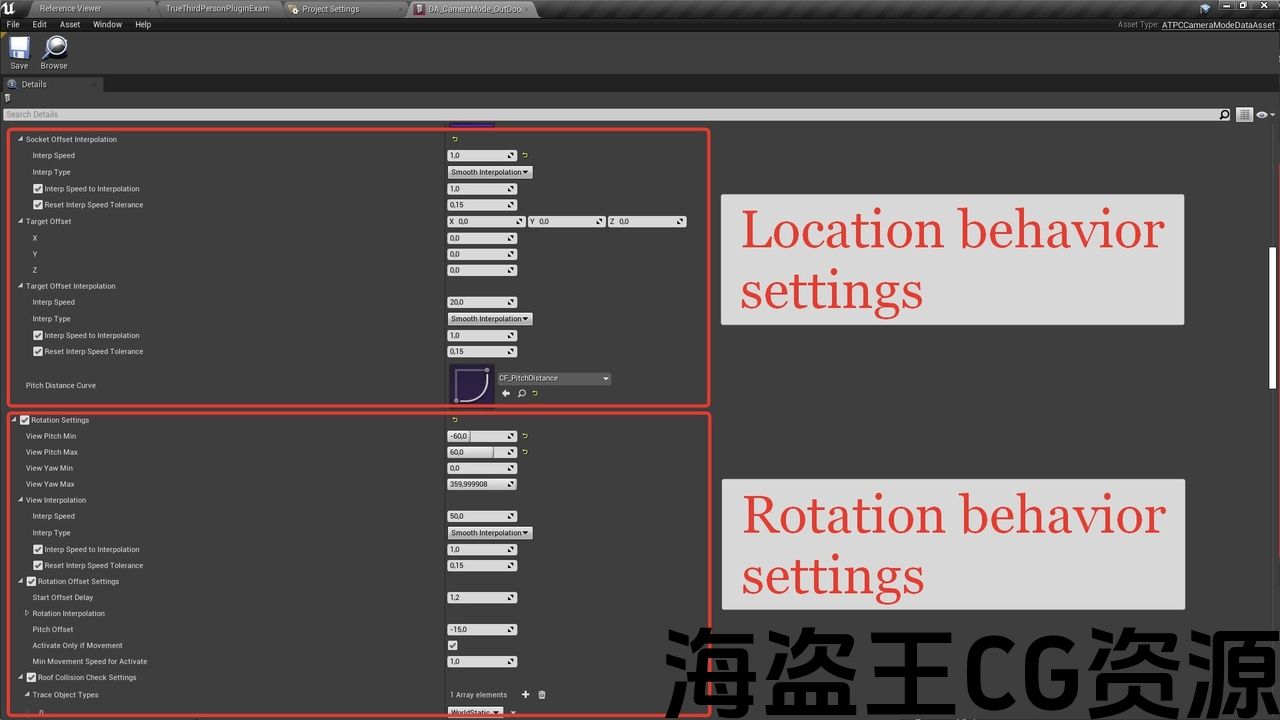
Task: Use selected asset arrow for Pitch Distance Curve
Action: [506, 394]
